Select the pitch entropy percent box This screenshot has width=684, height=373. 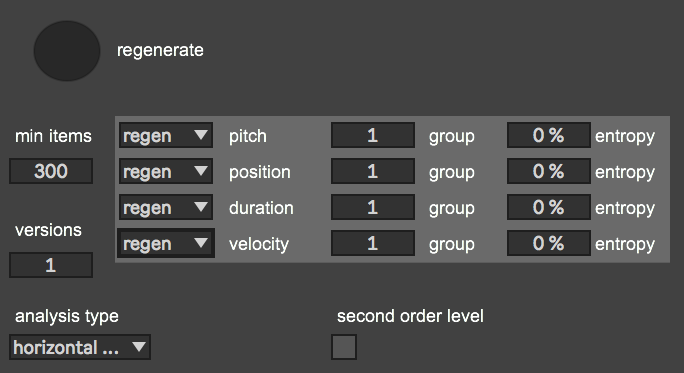point(549,135)
